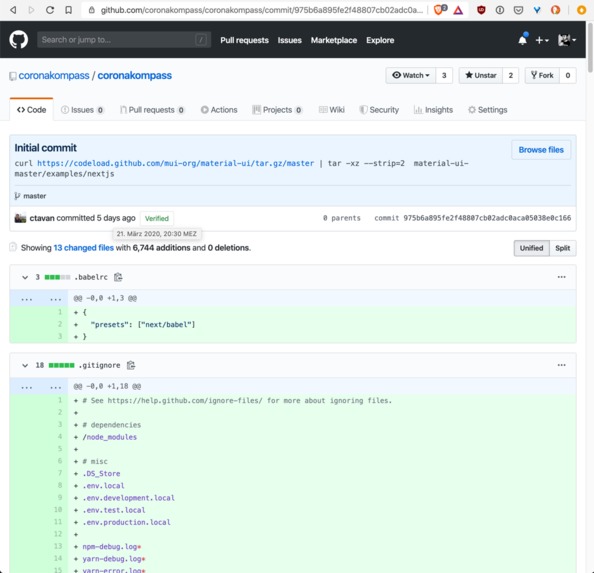The image size is (594, 573).
Task: Click the Verified signature badge
Action: coord(157,219)
